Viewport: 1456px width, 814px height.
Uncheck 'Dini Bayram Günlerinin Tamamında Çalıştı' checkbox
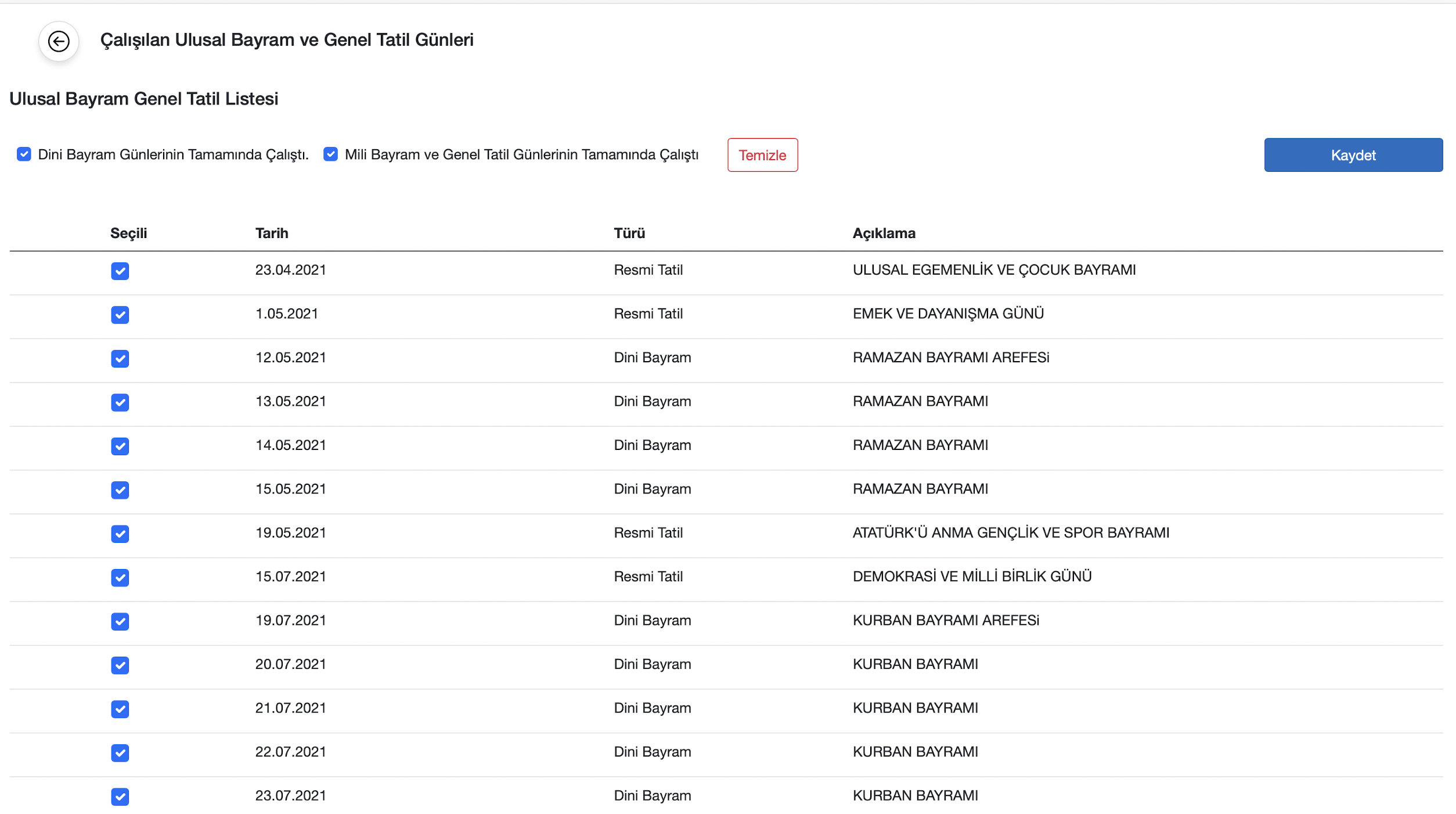click(24, 154)
